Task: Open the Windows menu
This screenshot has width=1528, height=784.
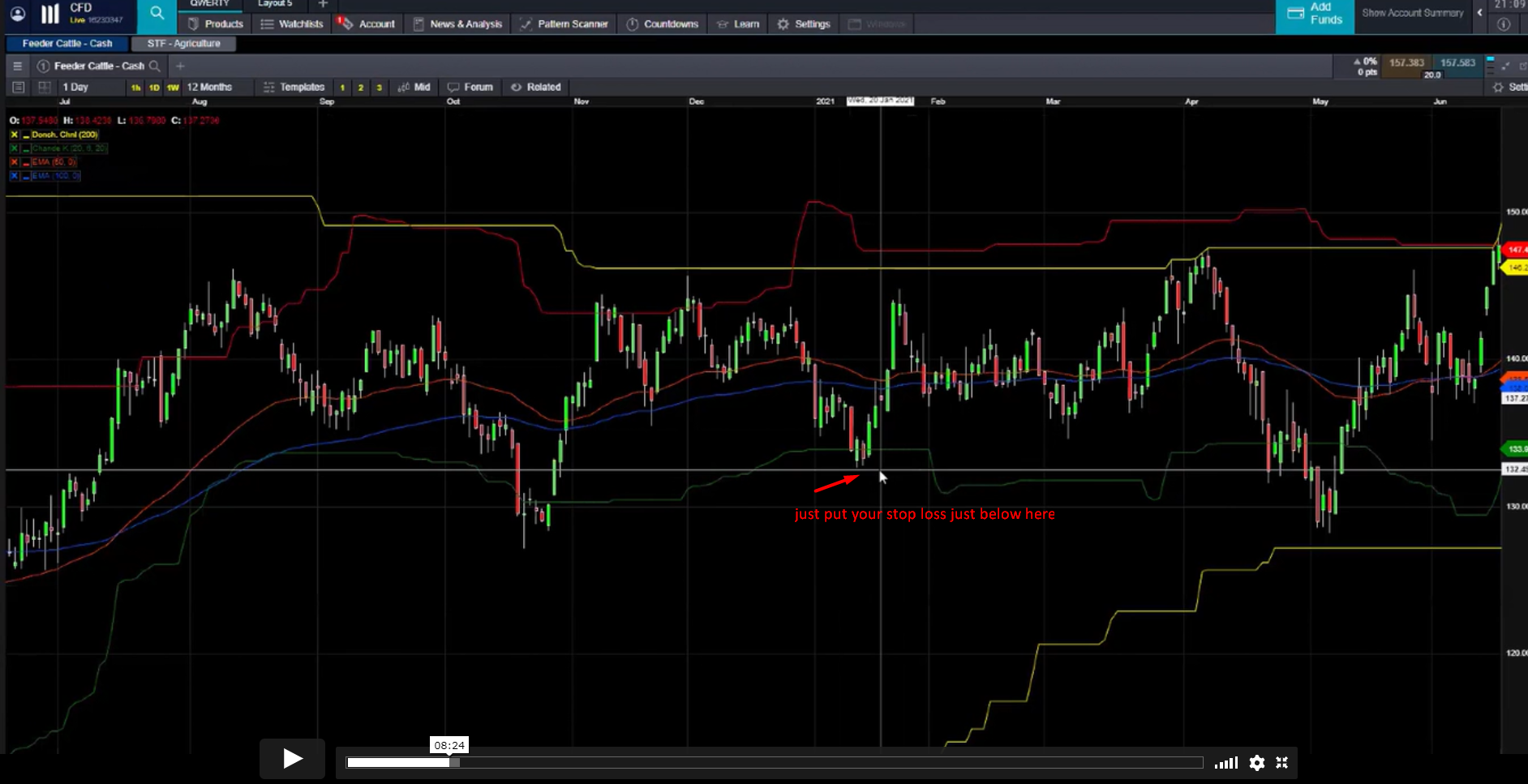Action: (x=877, y=24)
